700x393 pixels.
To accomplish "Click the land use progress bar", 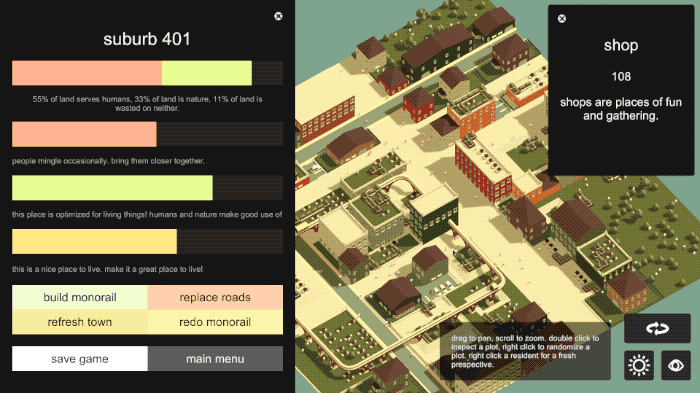I will point(147,73).
